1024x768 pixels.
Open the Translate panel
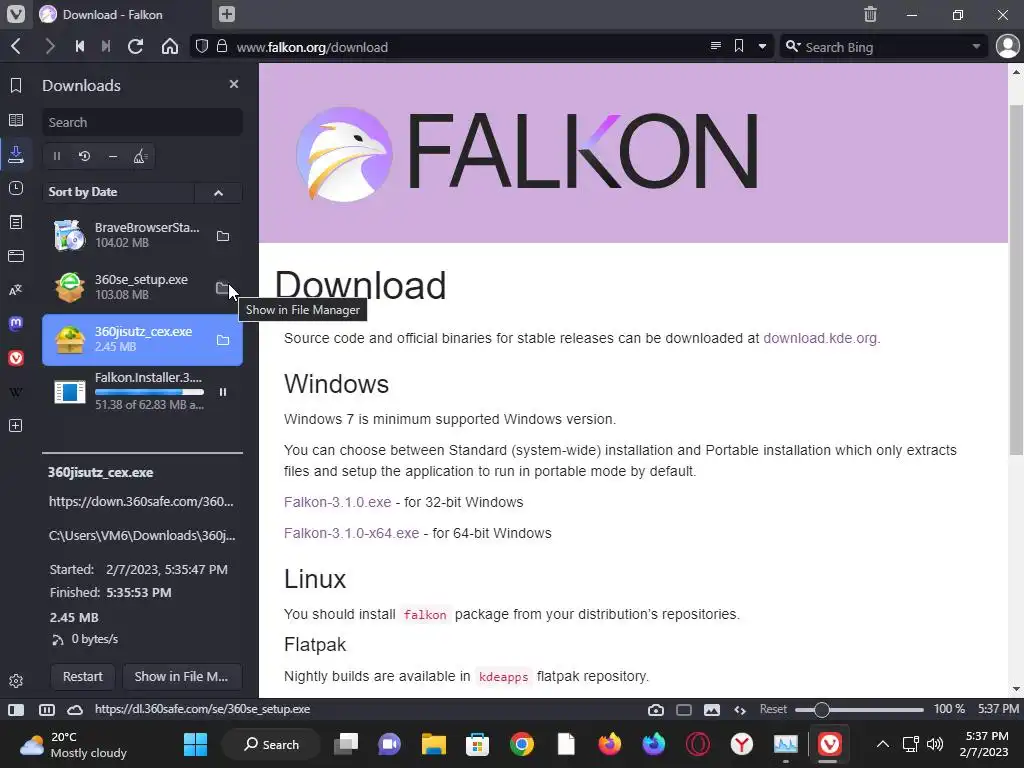click(x=16, y=290)
